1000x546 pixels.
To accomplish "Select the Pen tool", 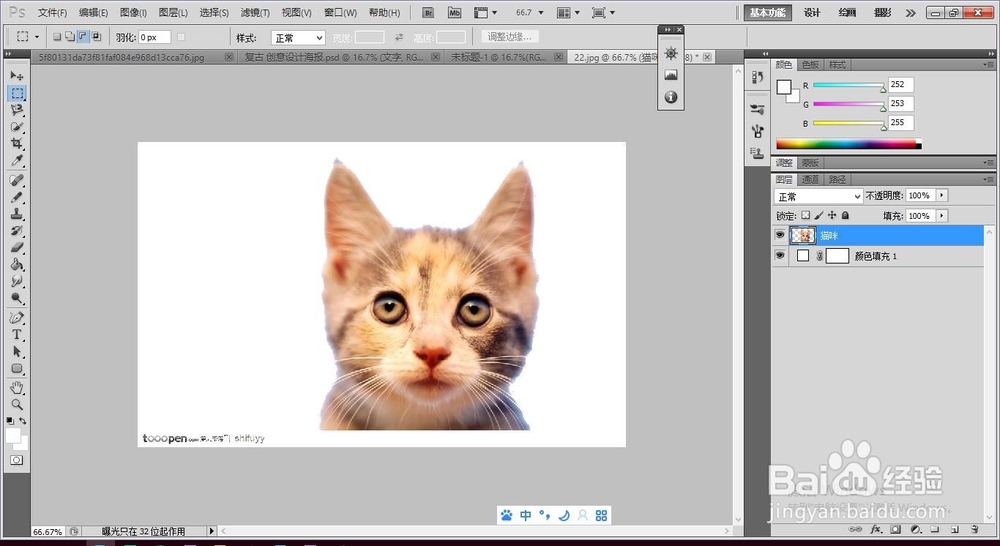I will click(x=17, y=318).
